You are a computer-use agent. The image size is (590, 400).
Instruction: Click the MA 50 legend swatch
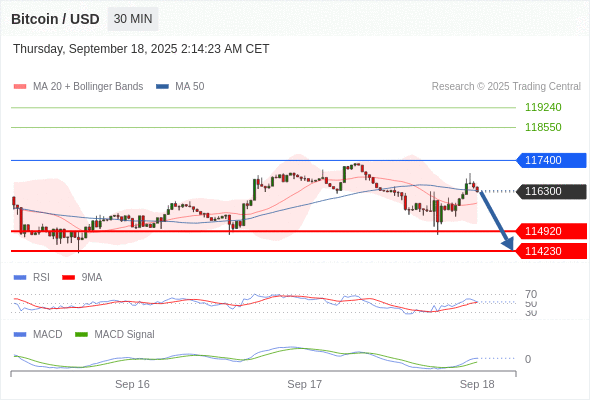coord(162,87)
